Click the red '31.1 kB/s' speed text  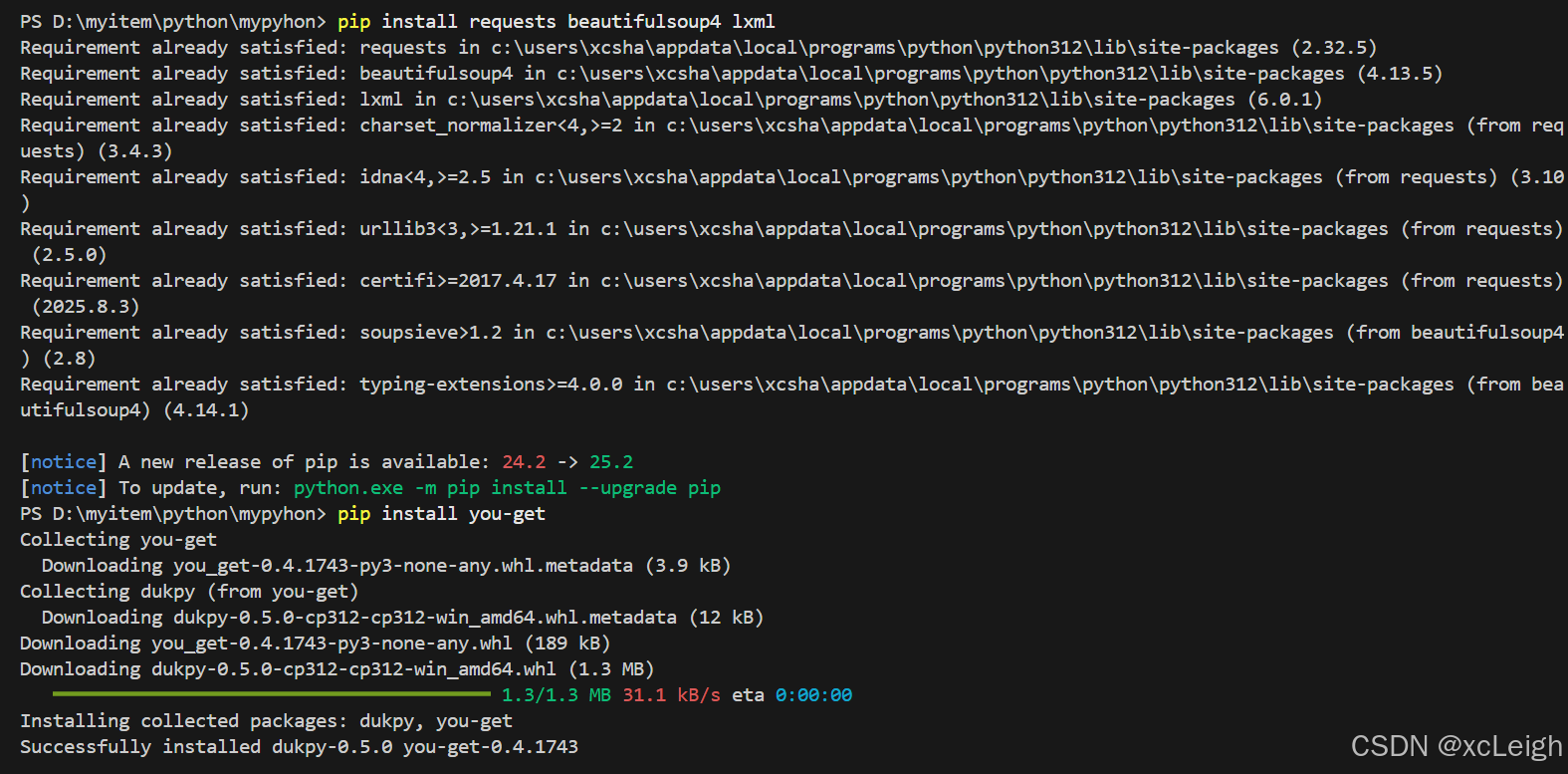coord(671,695)
